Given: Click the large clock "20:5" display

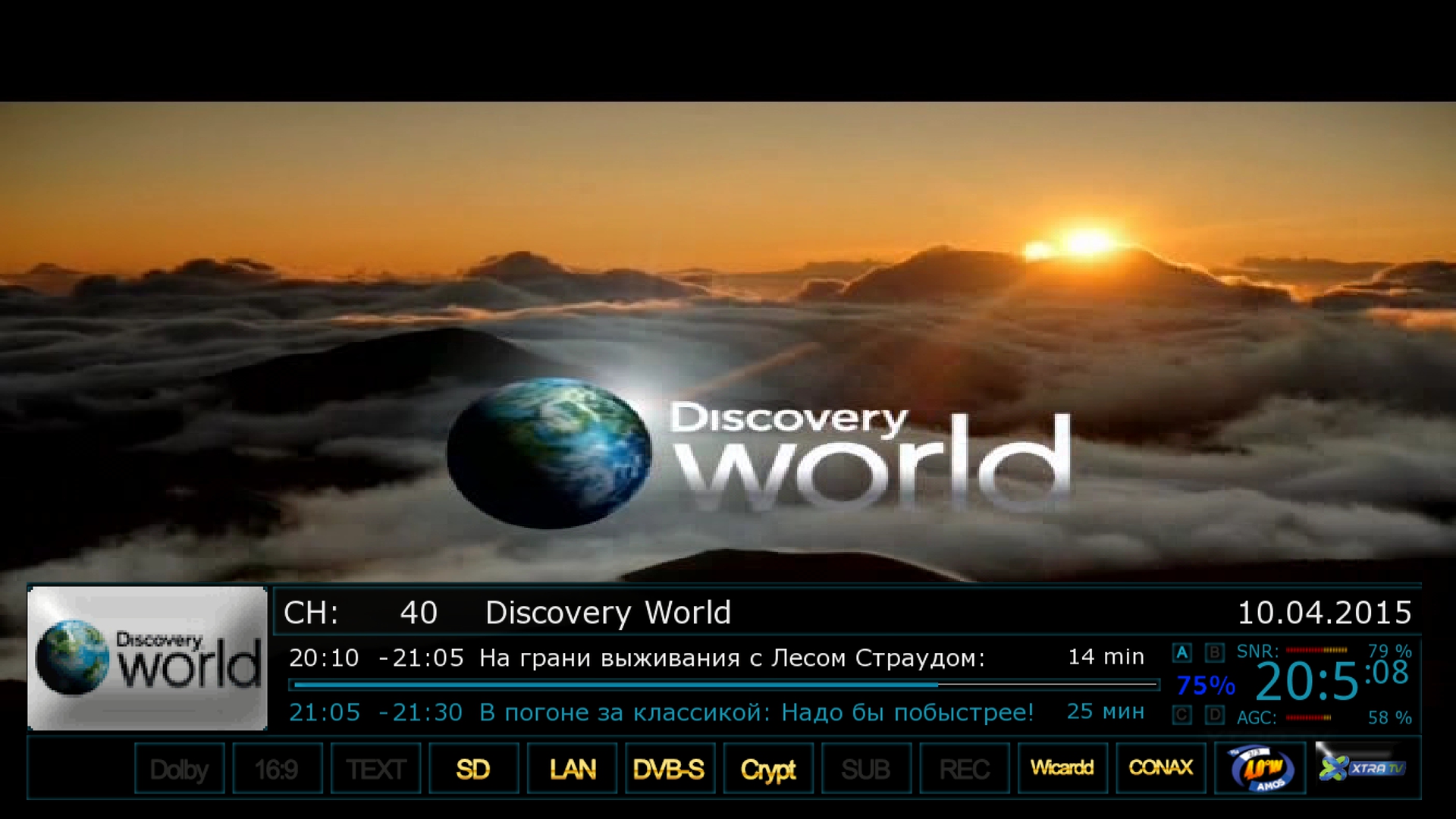Looking at the screenshot, I should (x=1307, y=681).
